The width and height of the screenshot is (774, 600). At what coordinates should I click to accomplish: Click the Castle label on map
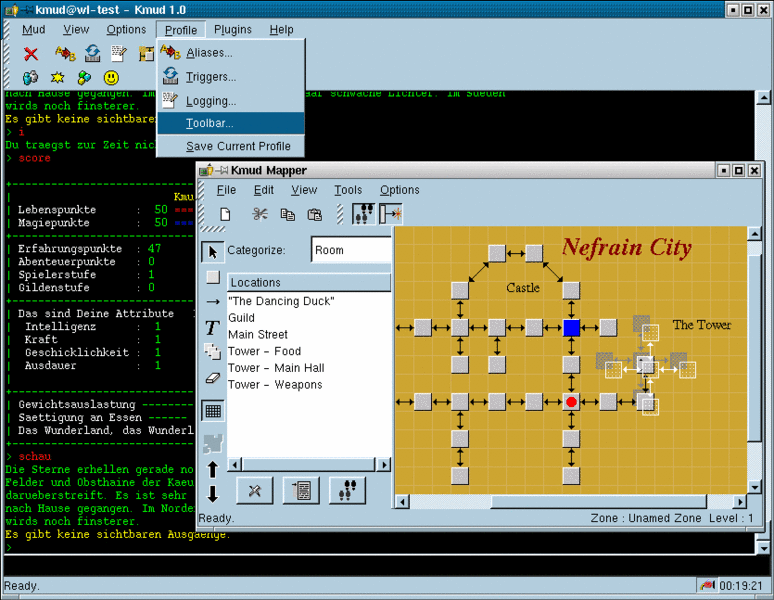point(523,288)
